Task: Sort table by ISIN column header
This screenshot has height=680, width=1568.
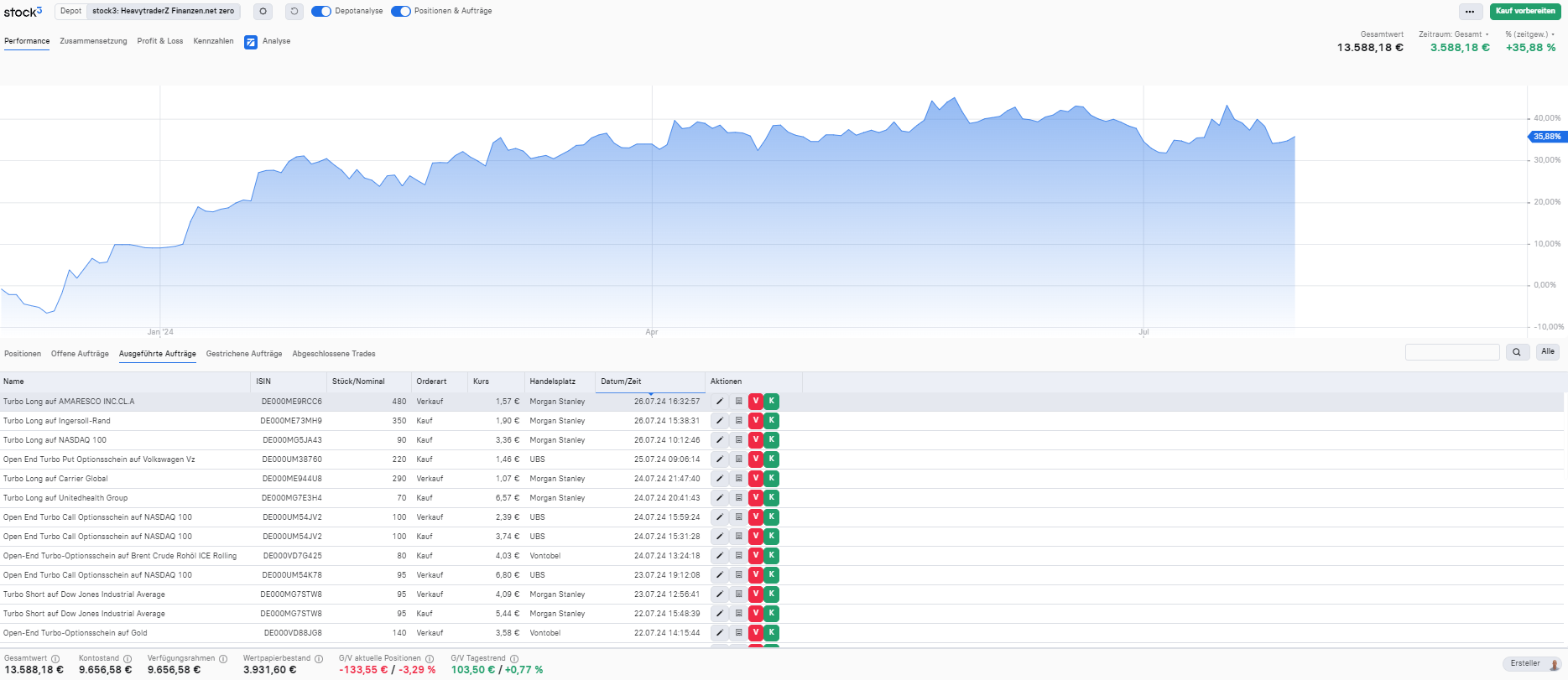Action: (289, 382)
